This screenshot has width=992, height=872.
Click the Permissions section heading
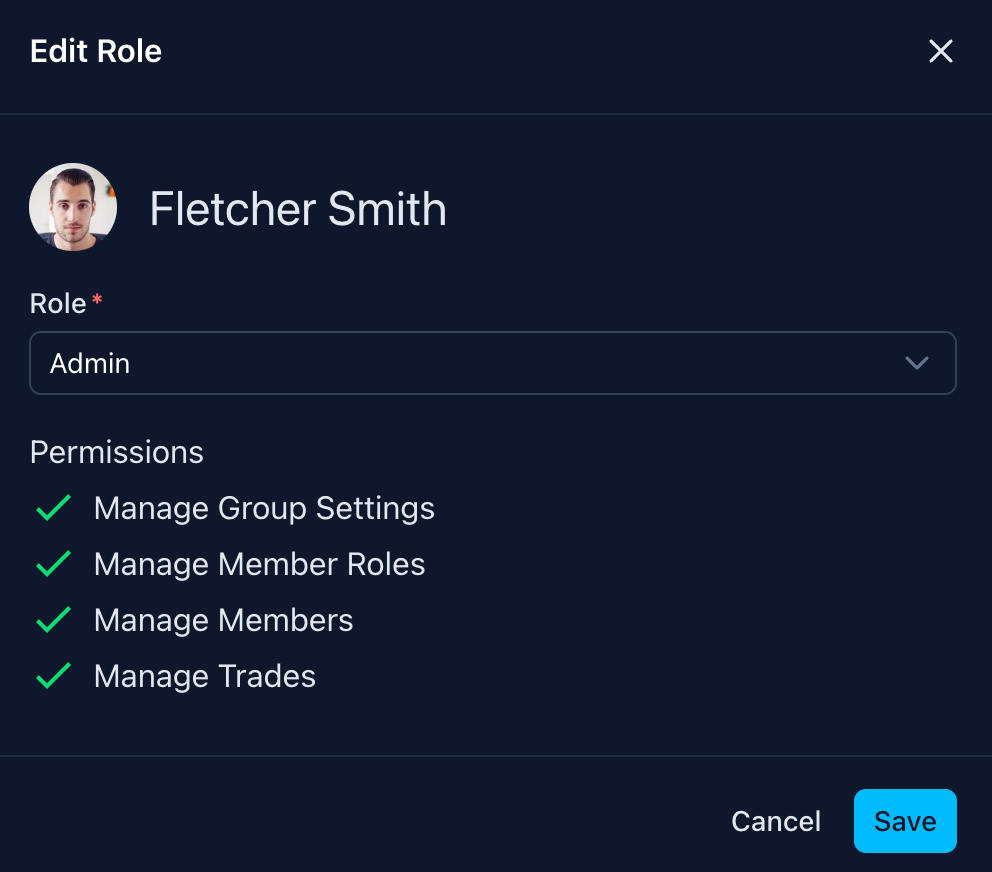coord(117,453)
